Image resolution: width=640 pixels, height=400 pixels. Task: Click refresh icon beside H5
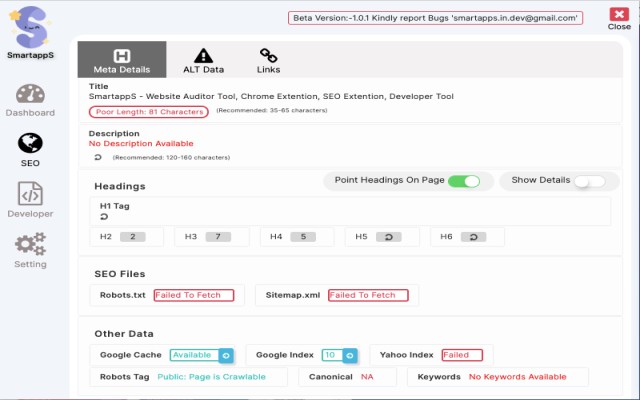tap(389, 237)
